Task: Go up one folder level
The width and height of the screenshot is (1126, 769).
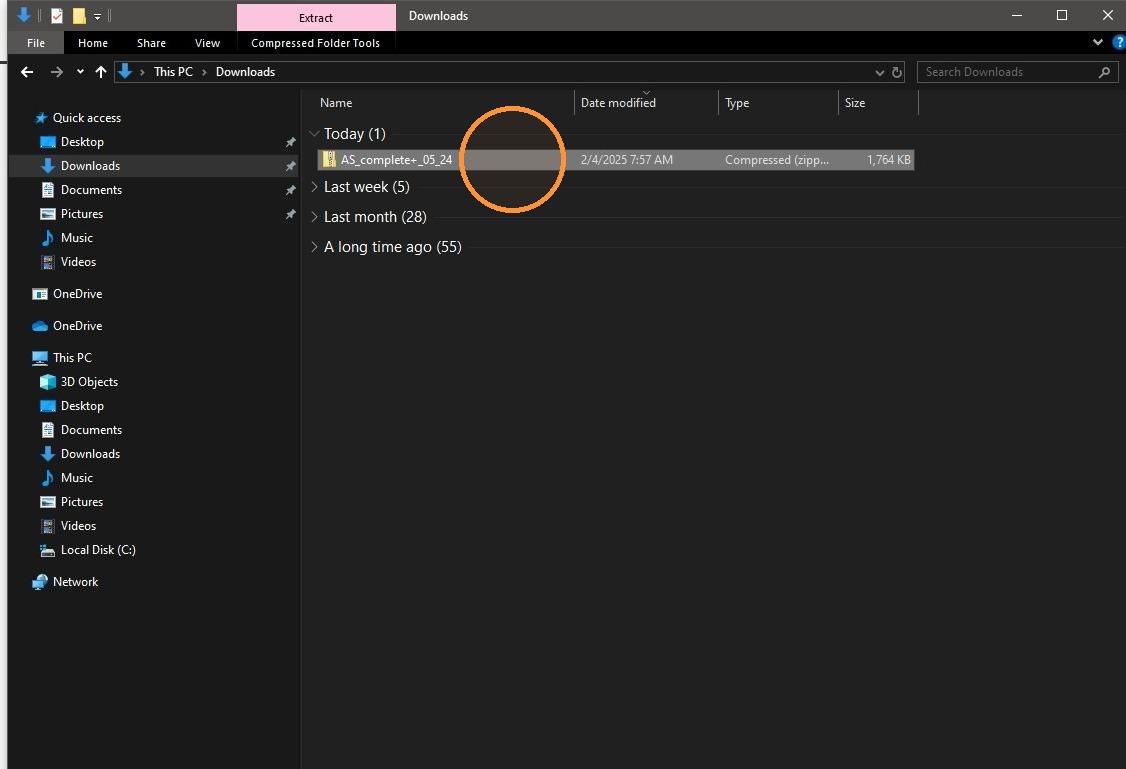Action: pos(101,72)
